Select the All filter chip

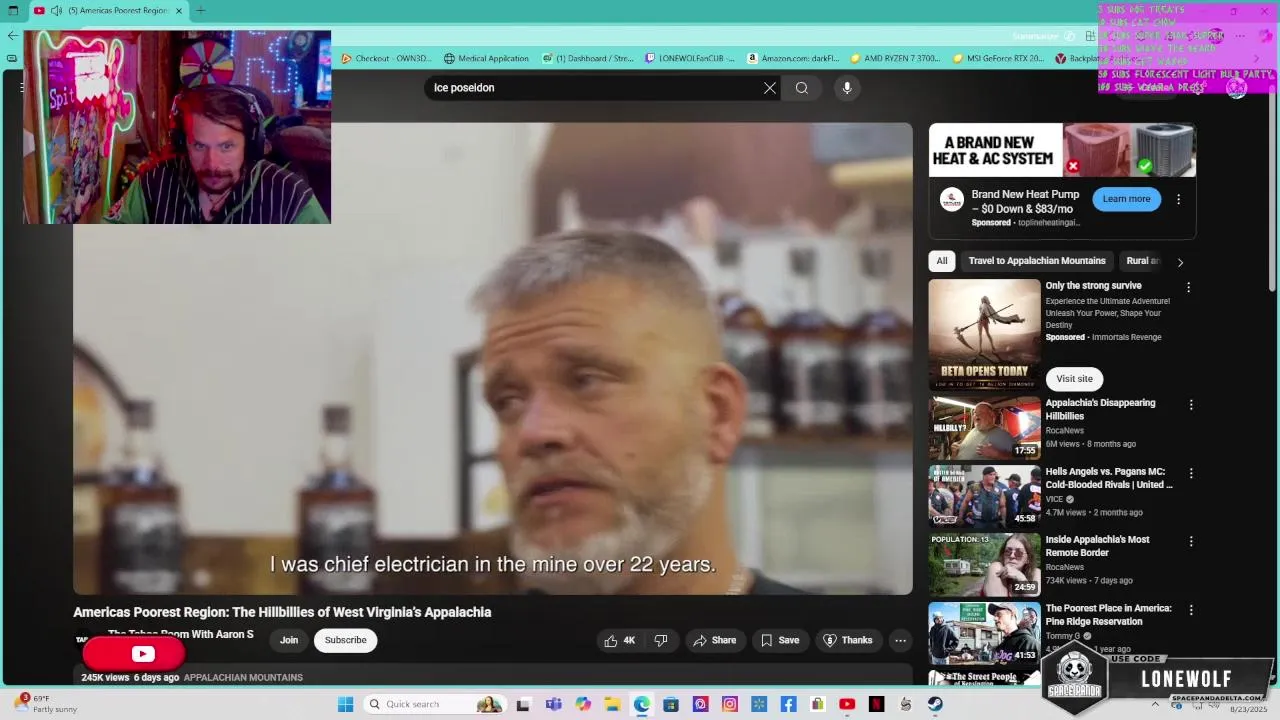point(941,261)
